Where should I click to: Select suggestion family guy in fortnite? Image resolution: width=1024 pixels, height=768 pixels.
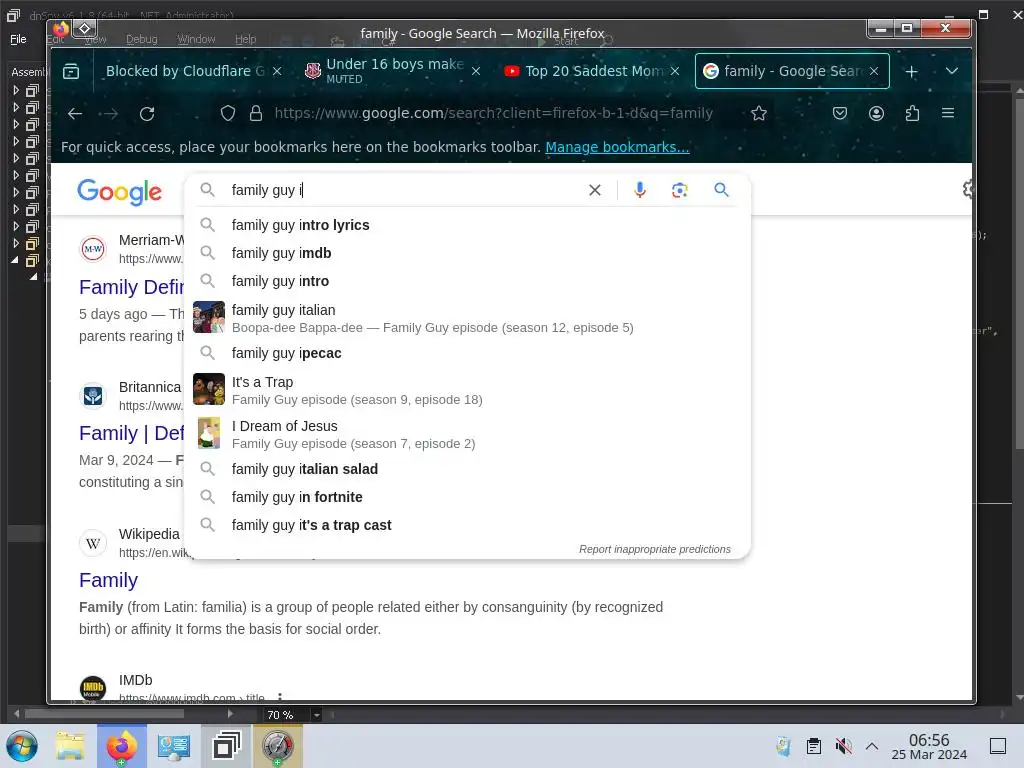pyautogui.click(x=469, y=497)
